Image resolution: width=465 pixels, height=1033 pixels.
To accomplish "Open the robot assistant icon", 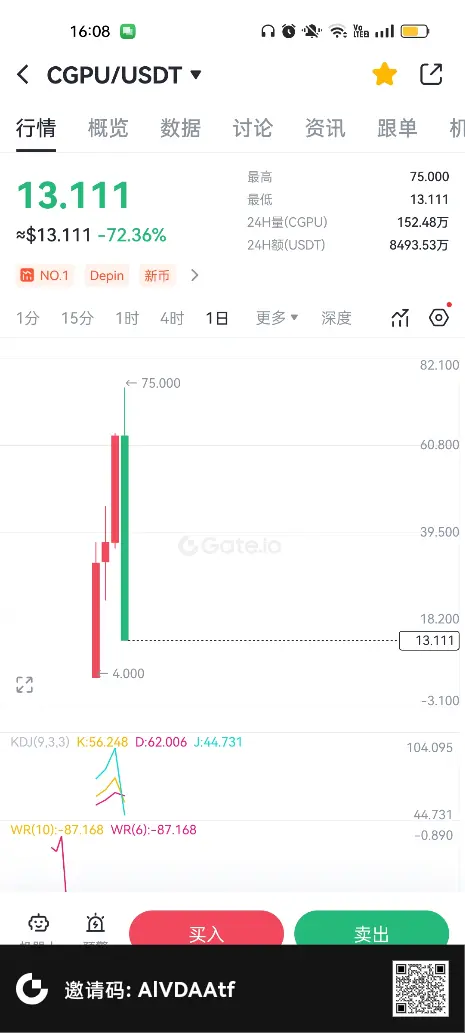I will point(38,924).
